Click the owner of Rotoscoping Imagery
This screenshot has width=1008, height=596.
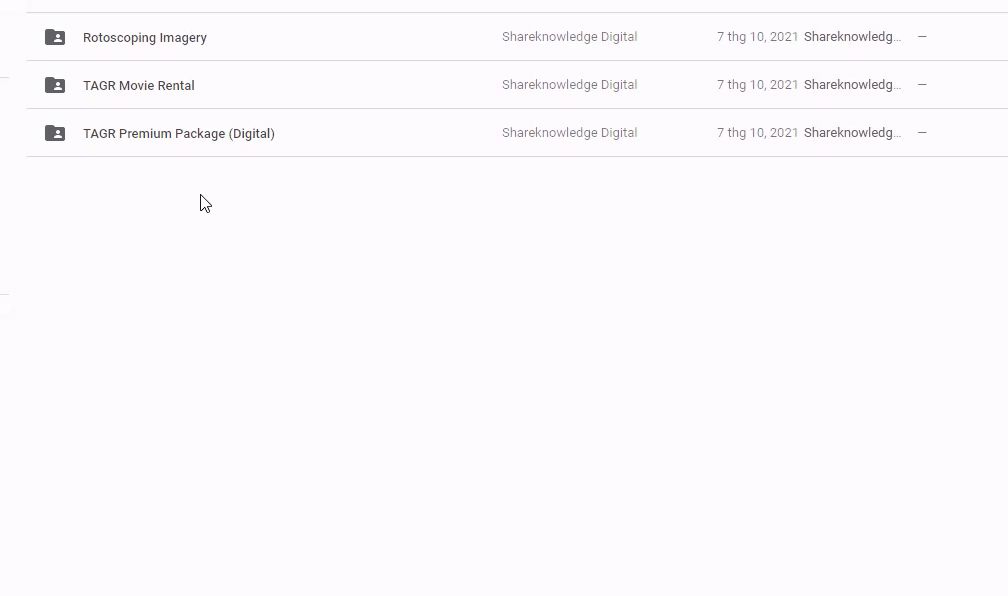click(x=569, y=37)
